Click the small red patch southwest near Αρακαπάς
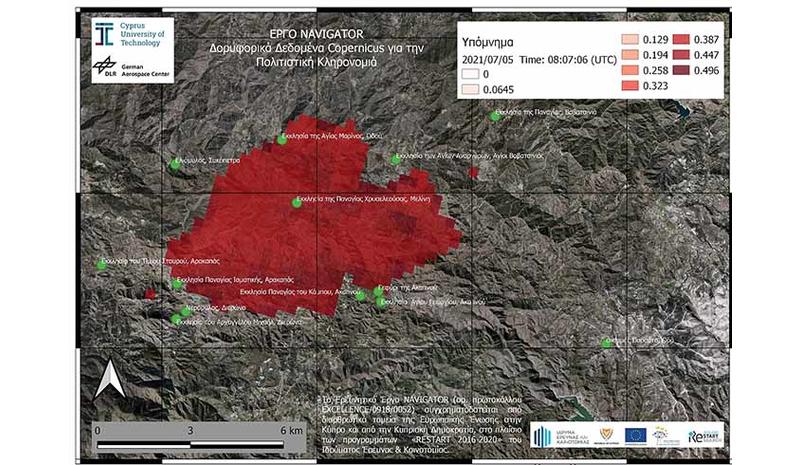The image size is (800, 465). pyautogui.click(x=150, y=293)
